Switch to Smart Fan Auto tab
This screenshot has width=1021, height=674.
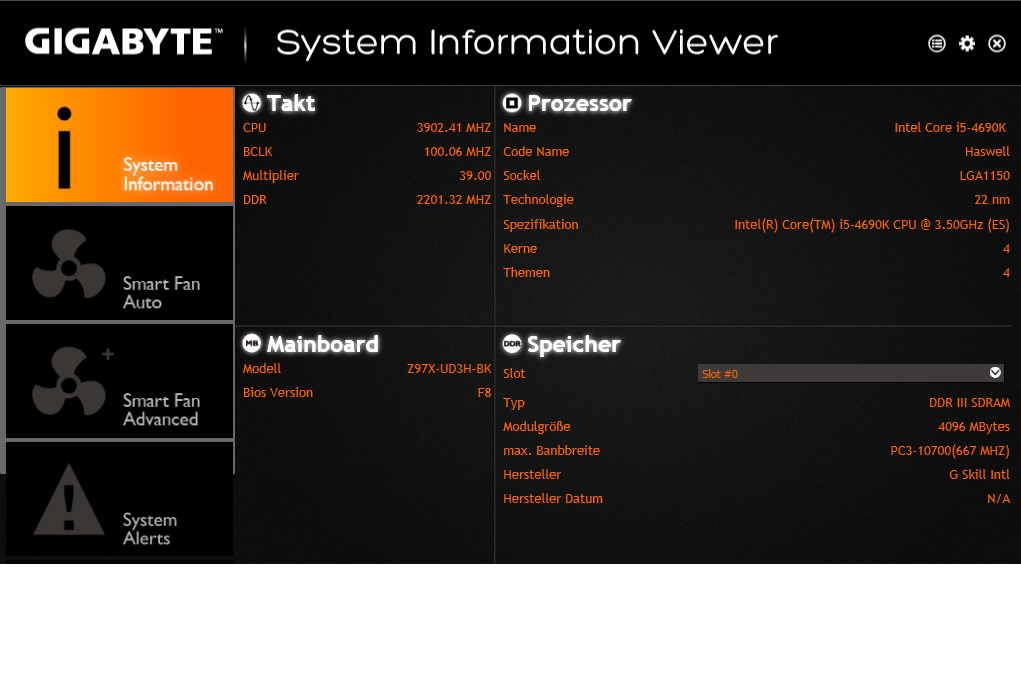click(120, 263)
